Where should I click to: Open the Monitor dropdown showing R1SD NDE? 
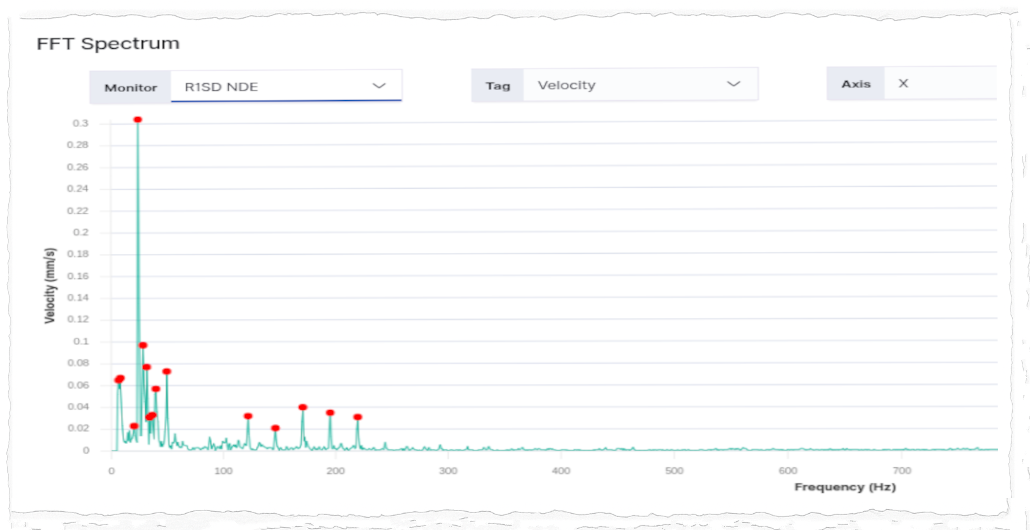click(x=286, y=86)
